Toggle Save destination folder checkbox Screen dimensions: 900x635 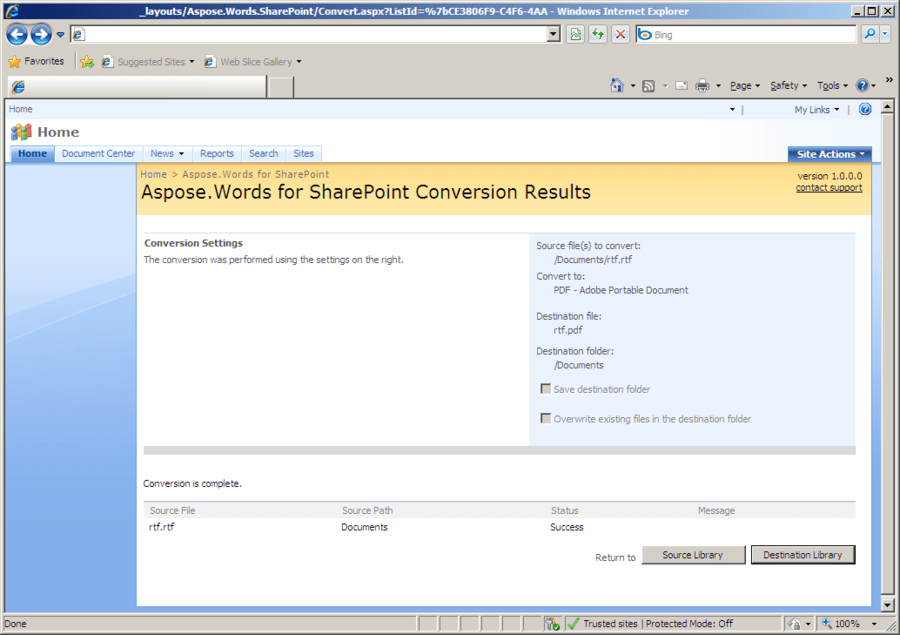pyautogui.click(x=545, y=389)
